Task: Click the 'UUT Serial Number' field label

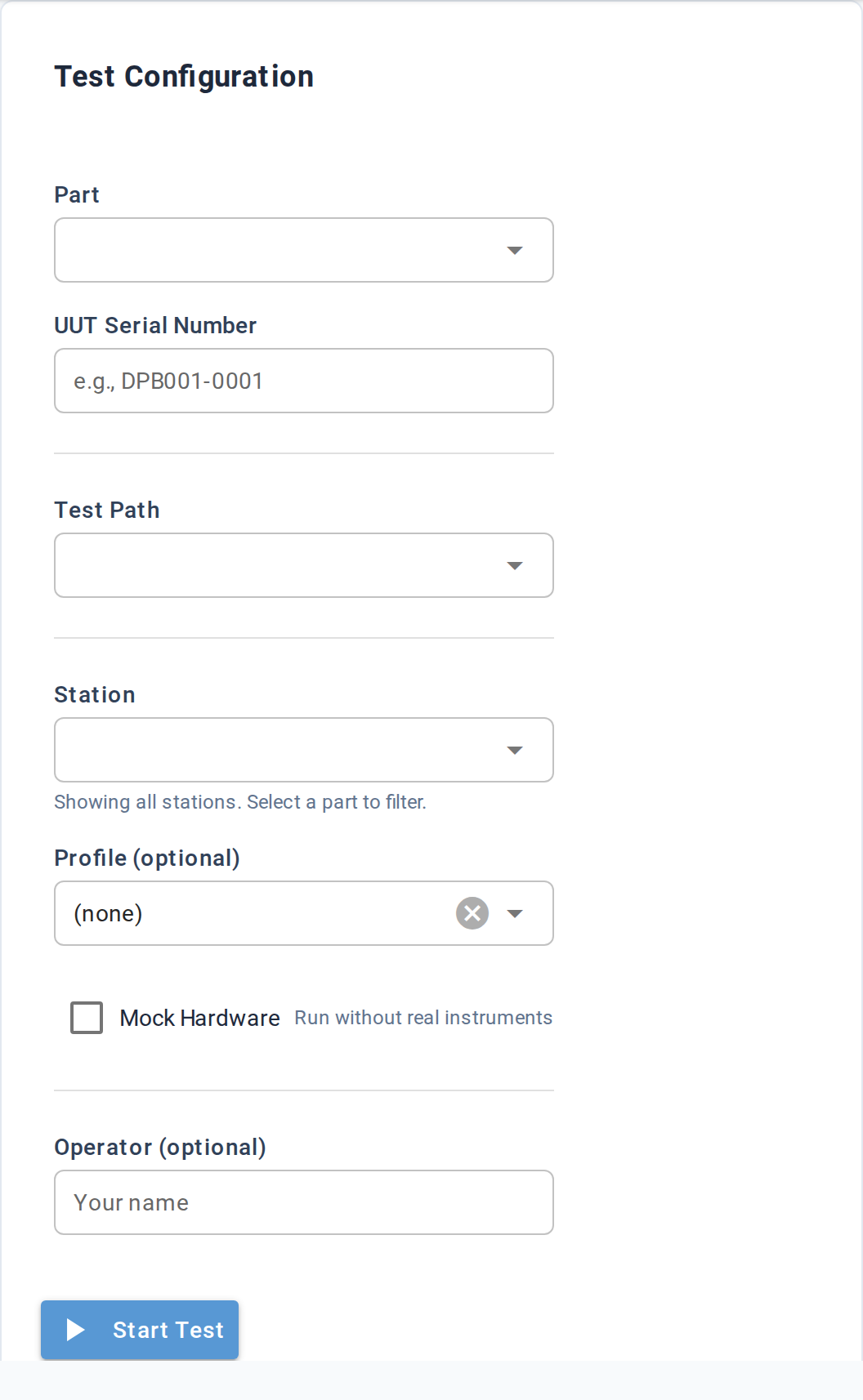Action: 155,325
